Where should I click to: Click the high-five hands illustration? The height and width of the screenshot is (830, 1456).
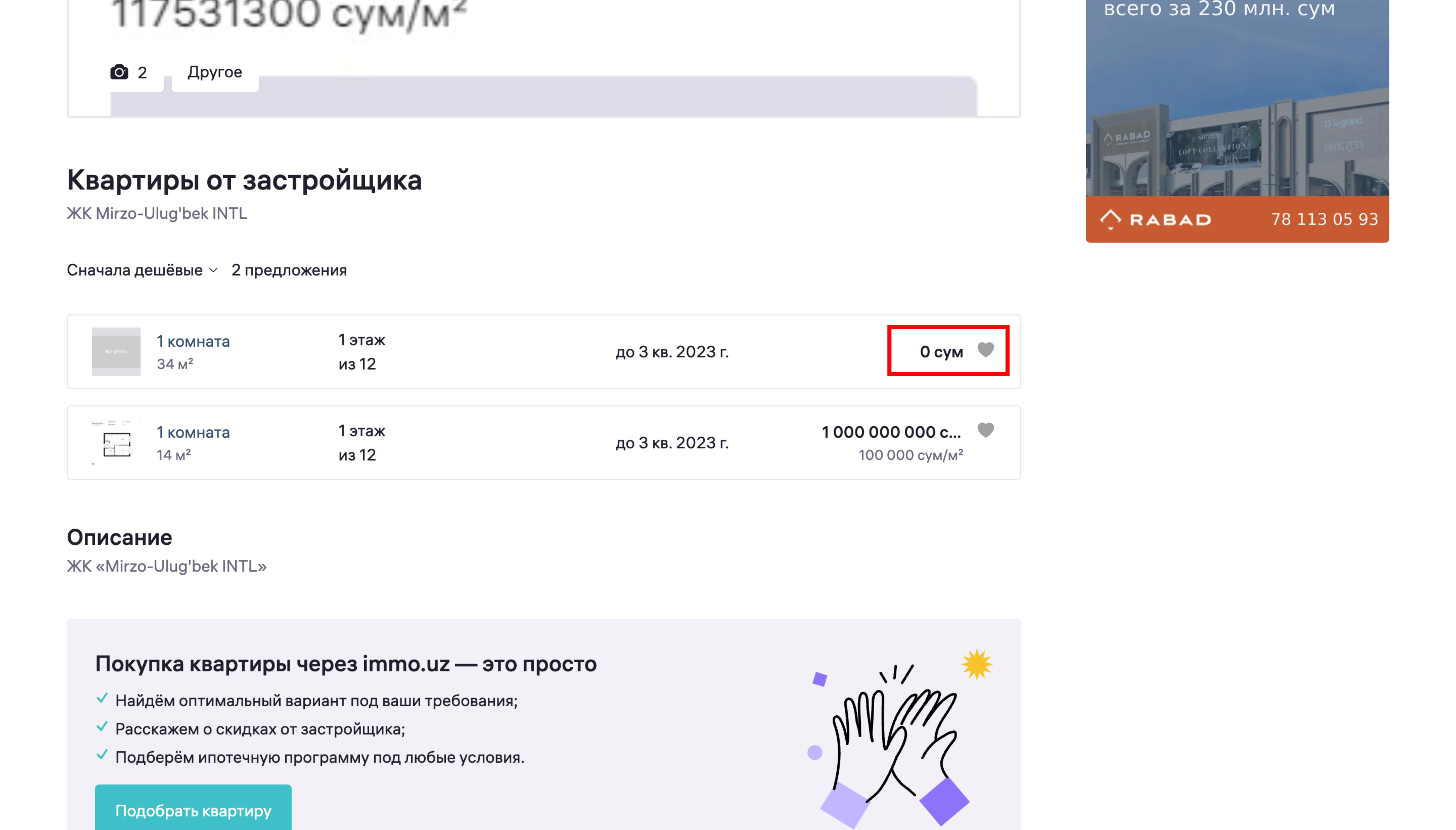(895, 741)
